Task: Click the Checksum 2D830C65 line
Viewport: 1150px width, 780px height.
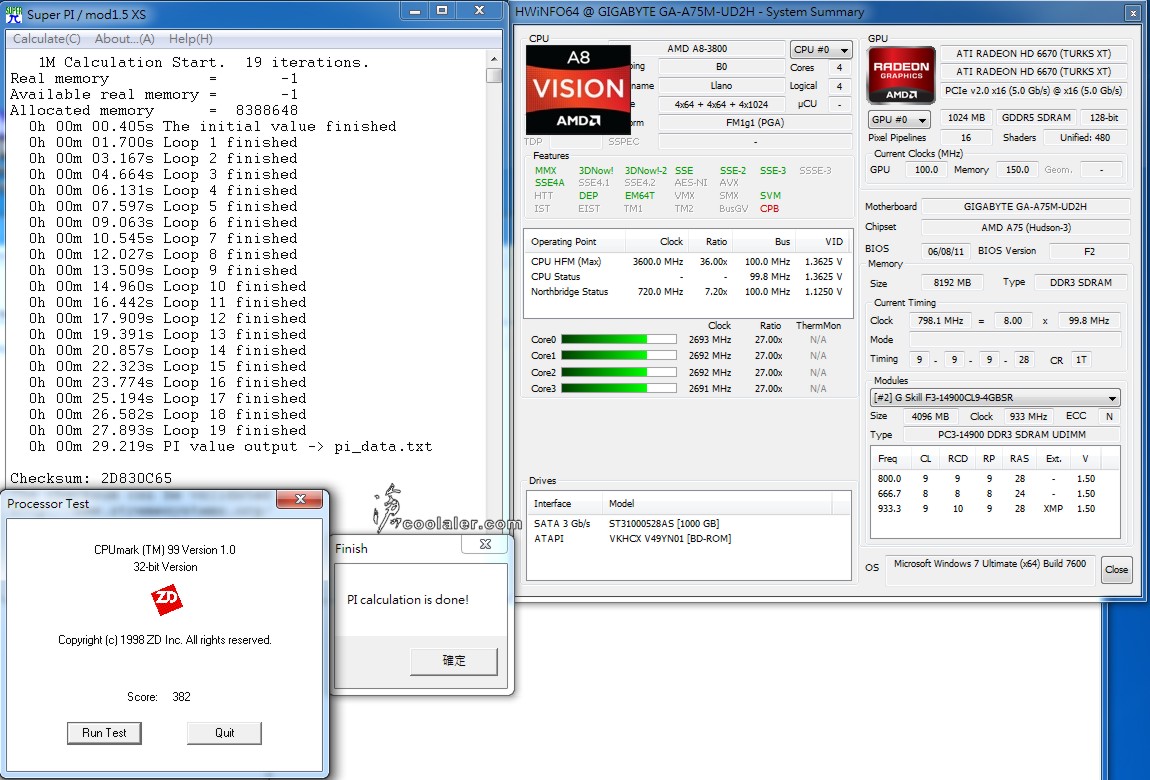Action: (91, 478)
